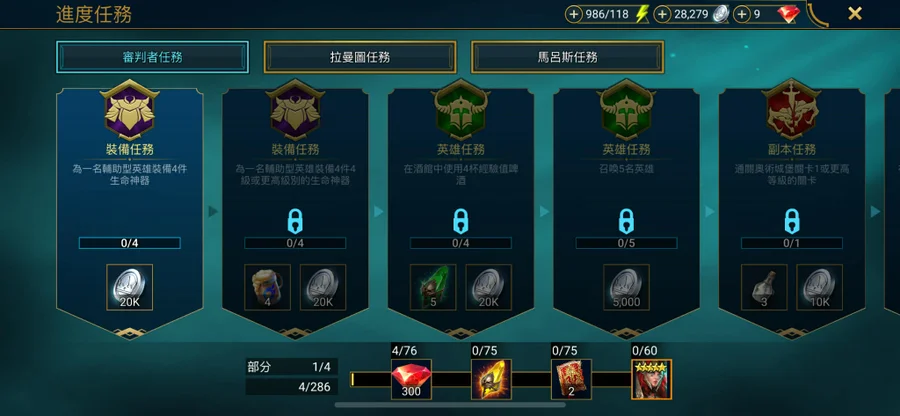
Task: Open the five-star hero reward portrait
Action: 651,379
